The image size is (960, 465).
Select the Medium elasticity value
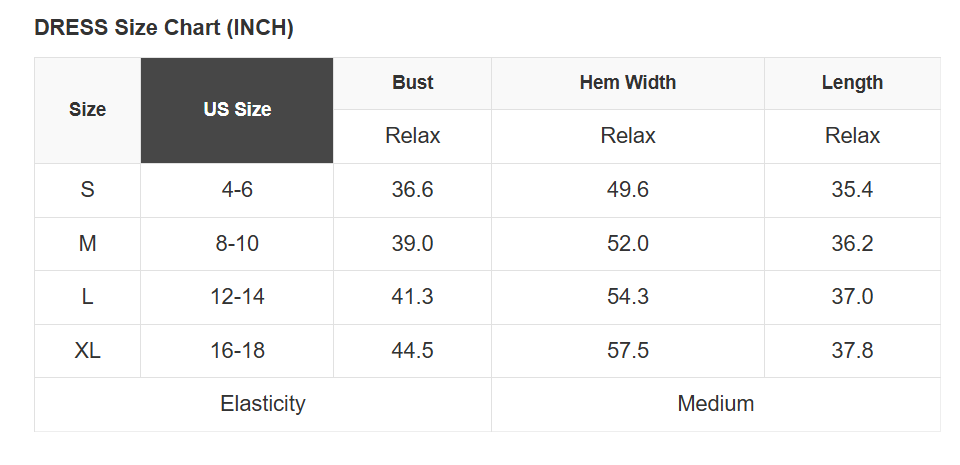pyautogui.click(x=715, y=404)
